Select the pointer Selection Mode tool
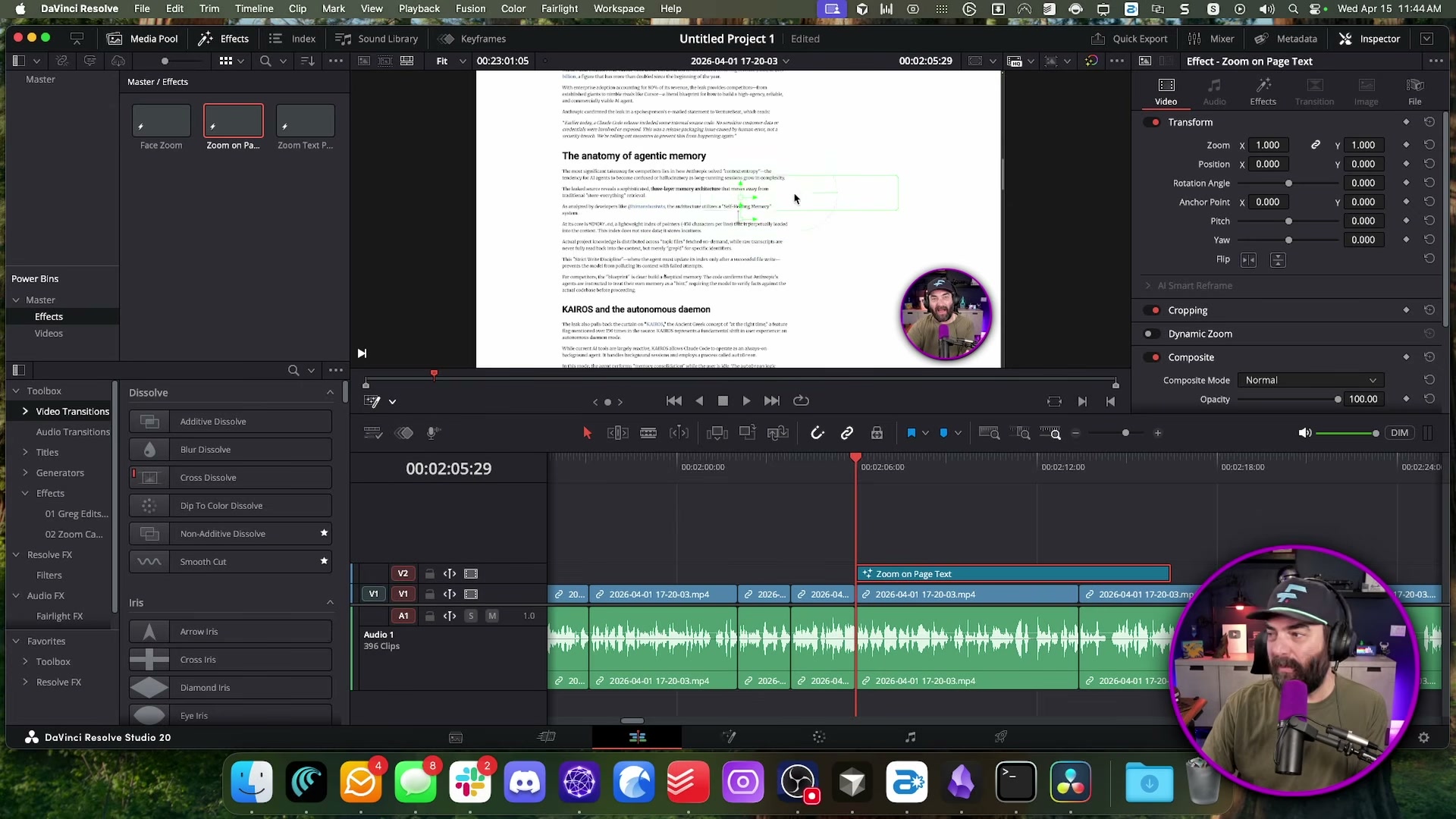 coord(587,433)
